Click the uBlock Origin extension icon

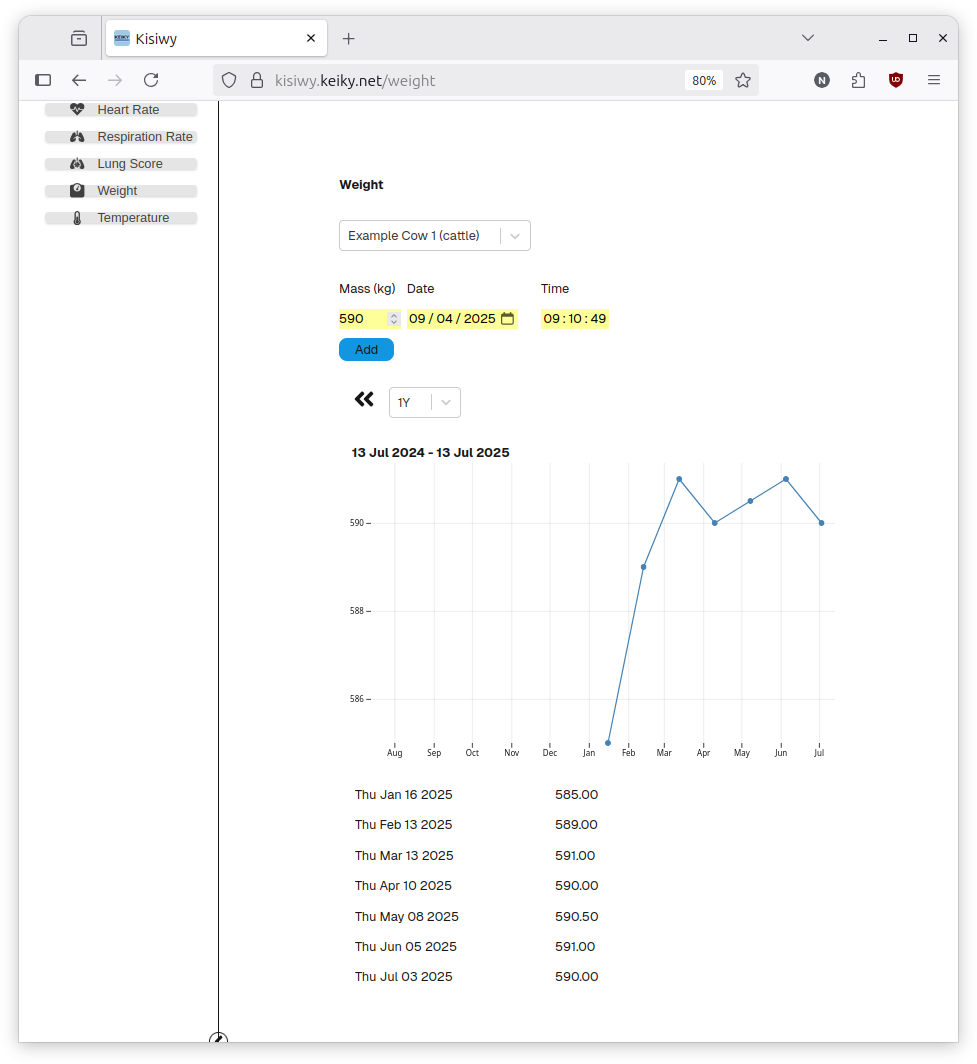coord(895,80)
